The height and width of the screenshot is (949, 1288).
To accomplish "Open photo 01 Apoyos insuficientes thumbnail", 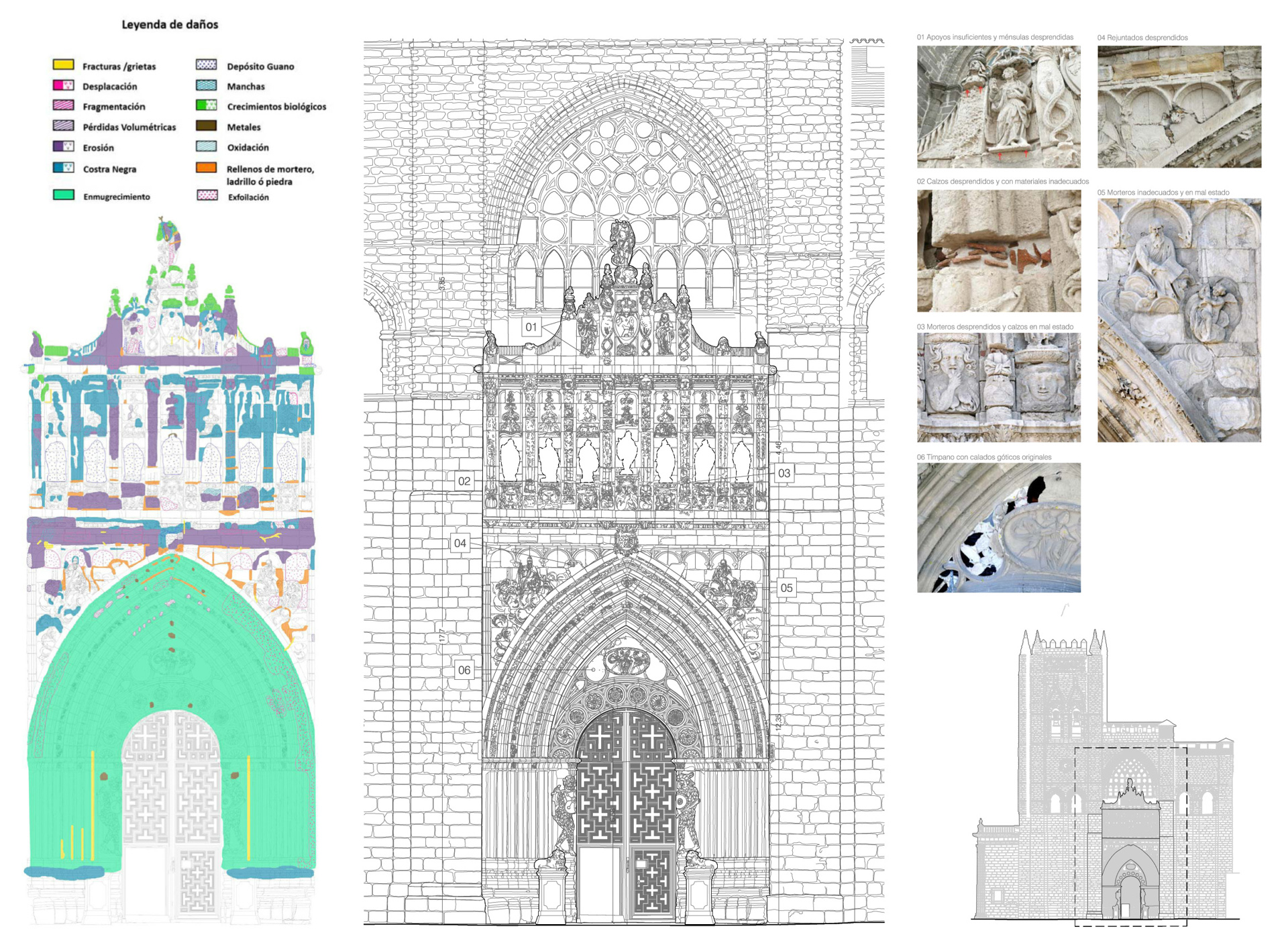I will point(998,107).
